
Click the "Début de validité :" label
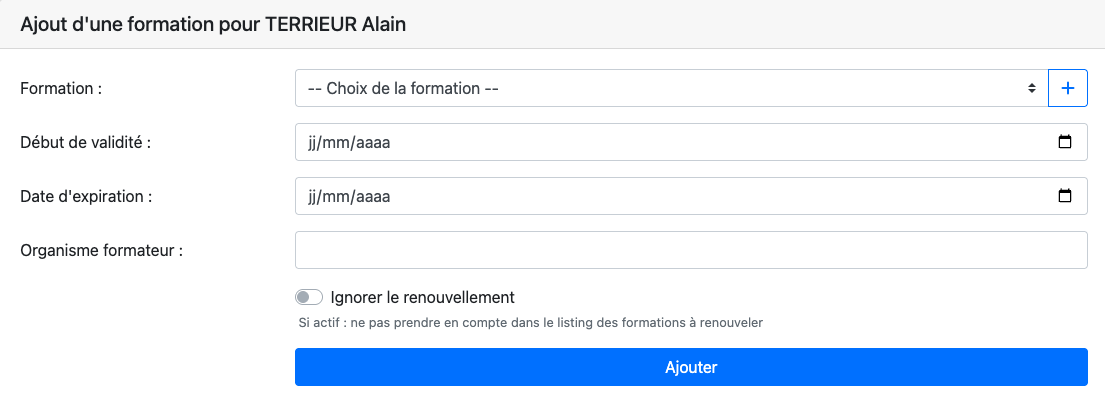[x=85, y=142]
